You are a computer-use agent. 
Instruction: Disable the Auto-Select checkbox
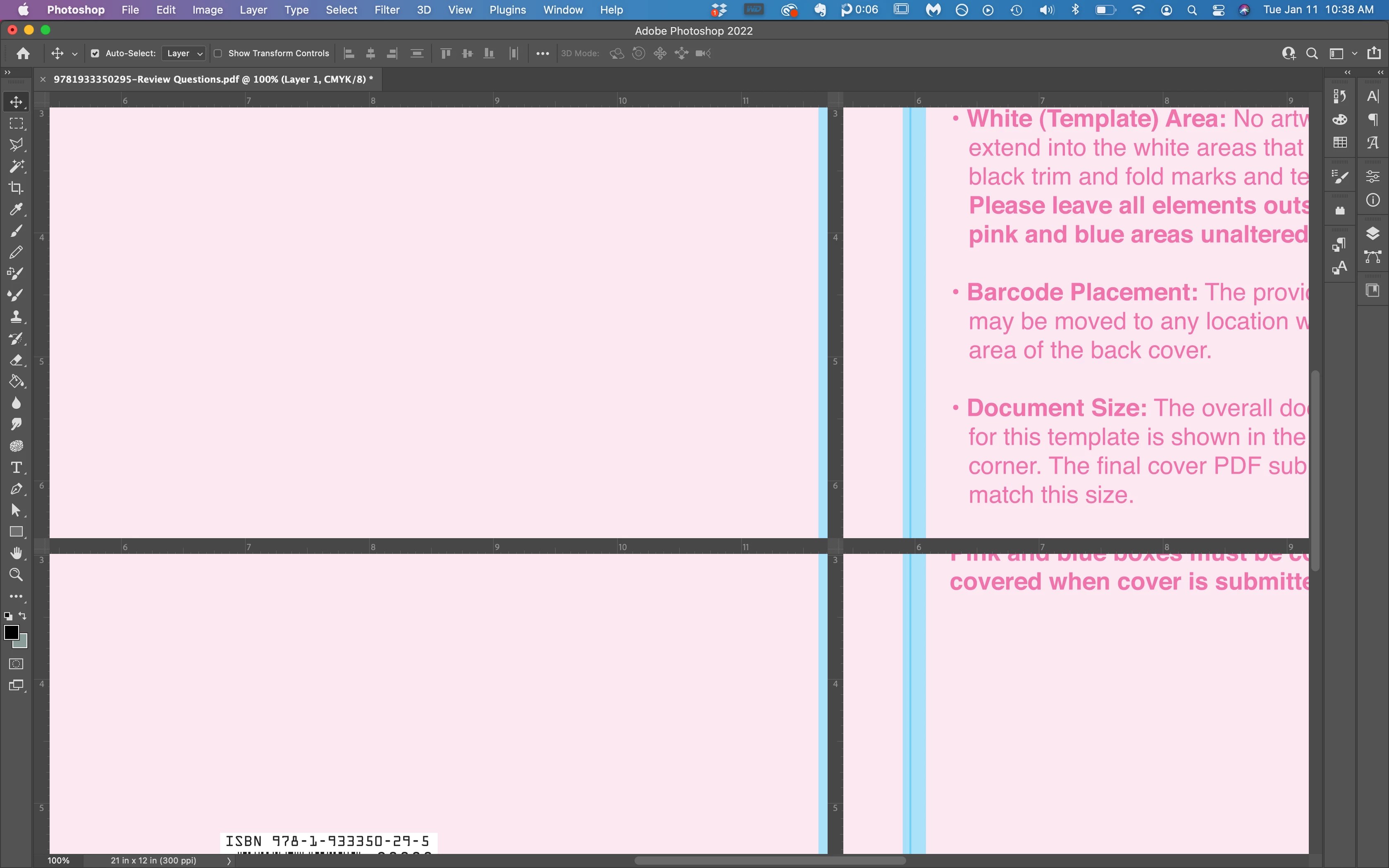coord(95,53)
